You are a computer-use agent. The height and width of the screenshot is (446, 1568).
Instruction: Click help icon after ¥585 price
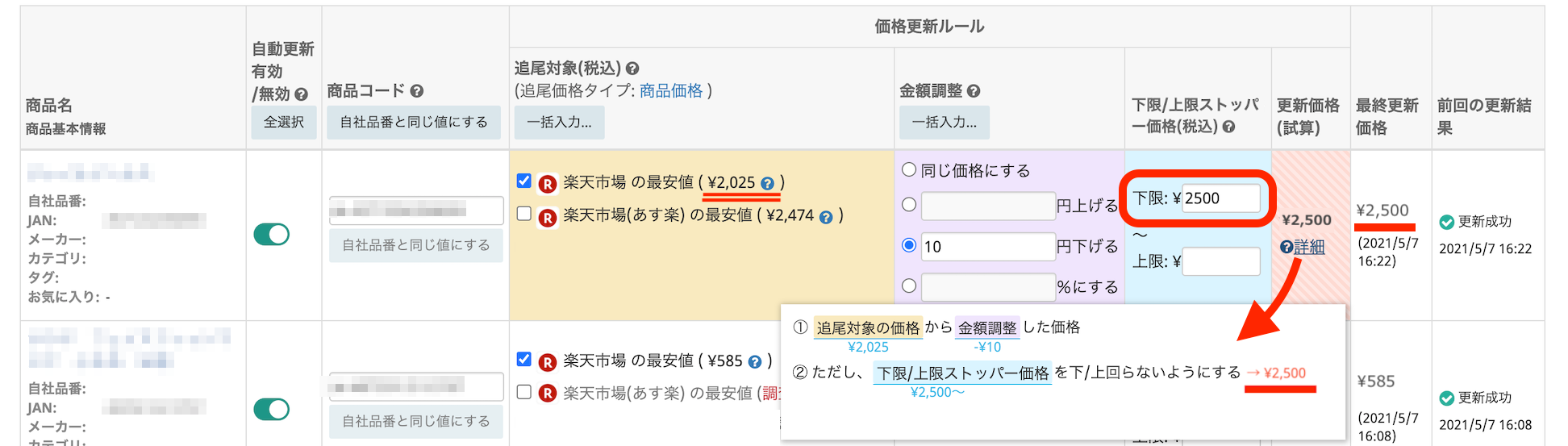[755, 361]
